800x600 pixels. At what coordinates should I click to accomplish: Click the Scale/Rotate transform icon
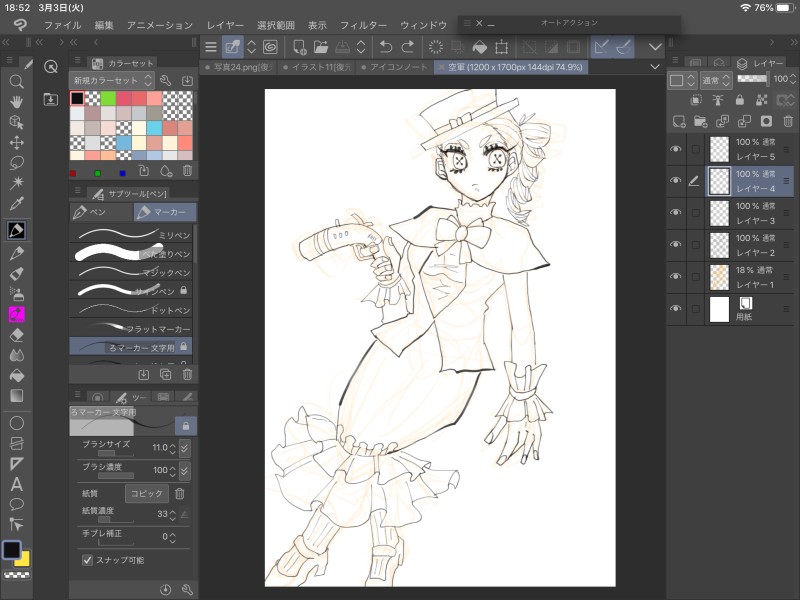click(502, 47)
